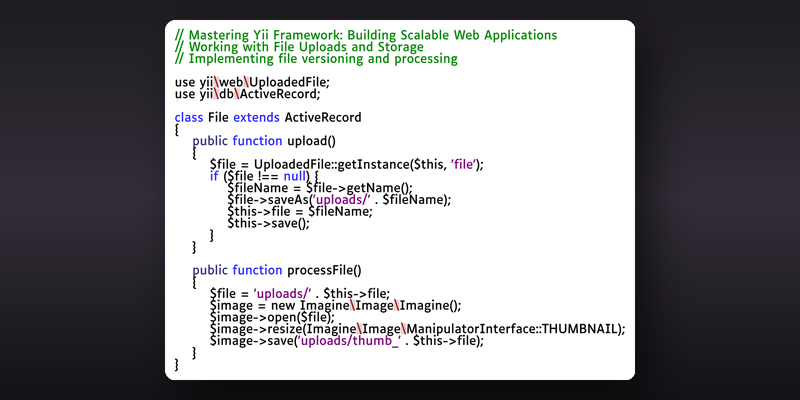800x400 pixels.
Task: Click the 'public function processFile()' line
Action: (x=277, y=270)
